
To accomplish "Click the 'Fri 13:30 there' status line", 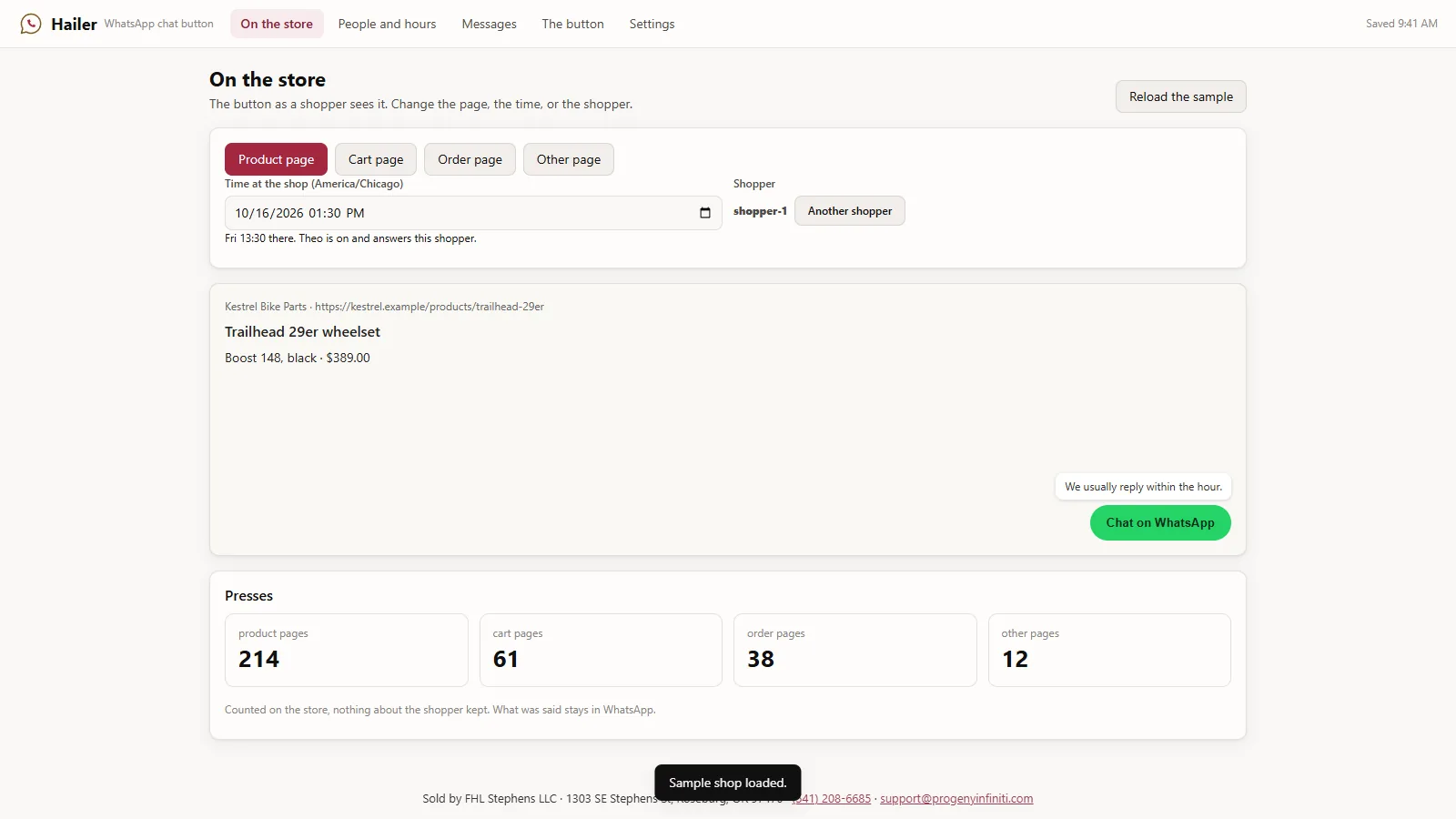I will pyautogui.click(x=350, y=238).
